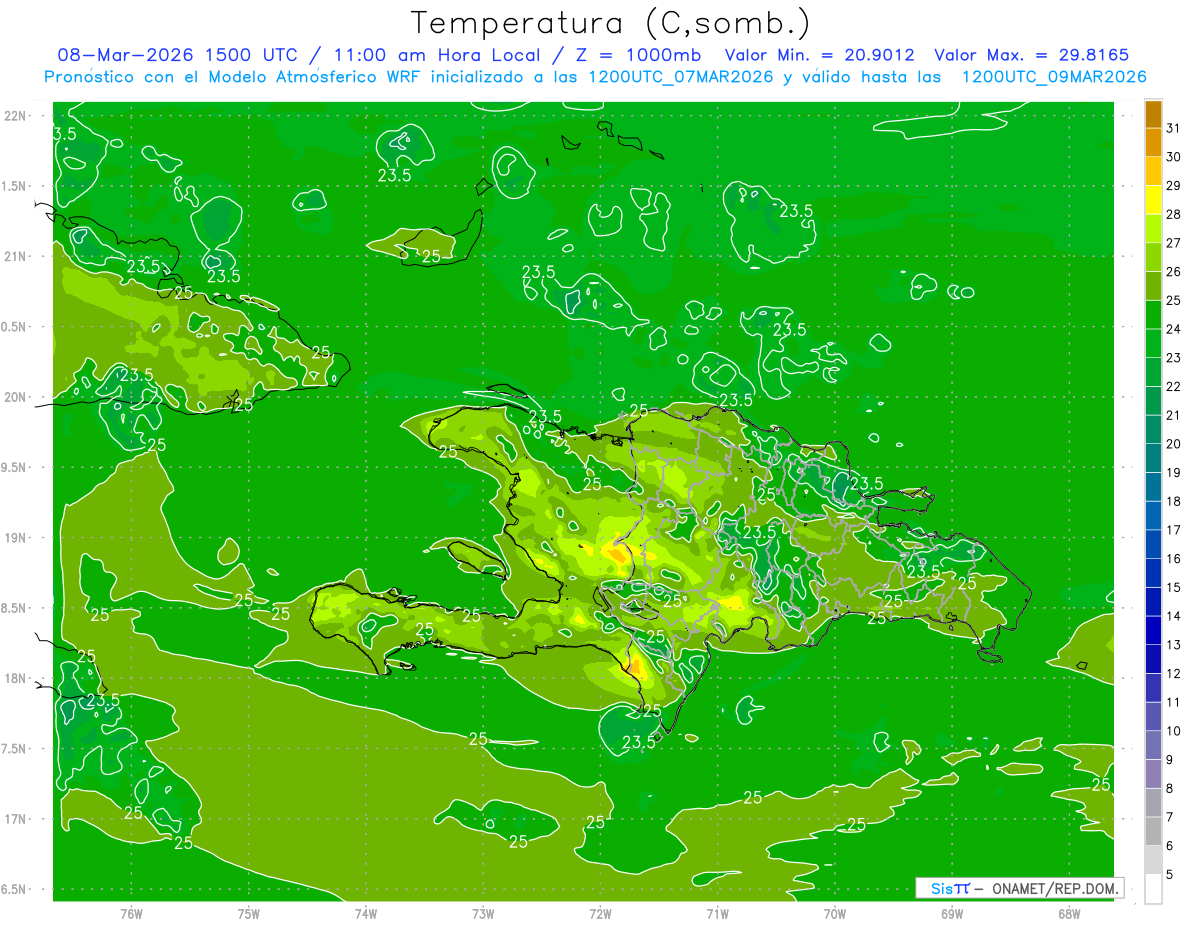Click the '20N' latitude axis label

coord(13,397)
